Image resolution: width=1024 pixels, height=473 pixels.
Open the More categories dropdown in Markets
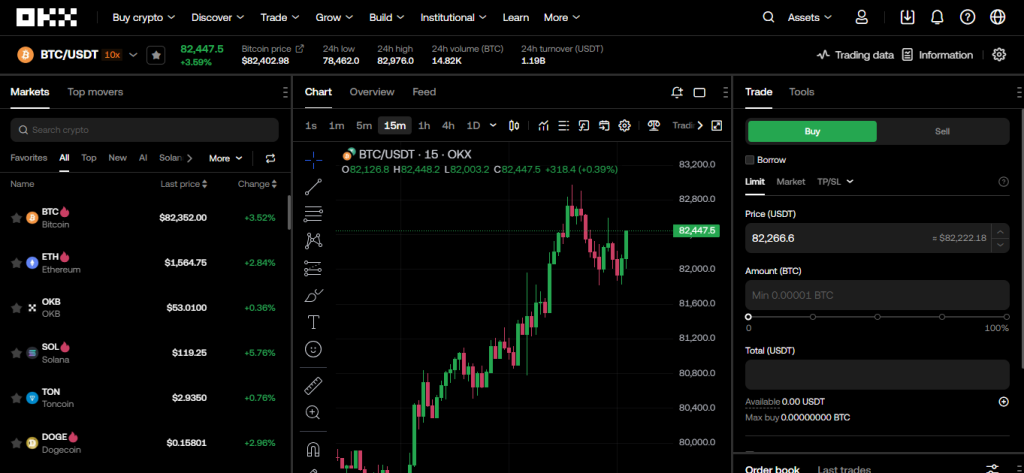pos(225,158)
